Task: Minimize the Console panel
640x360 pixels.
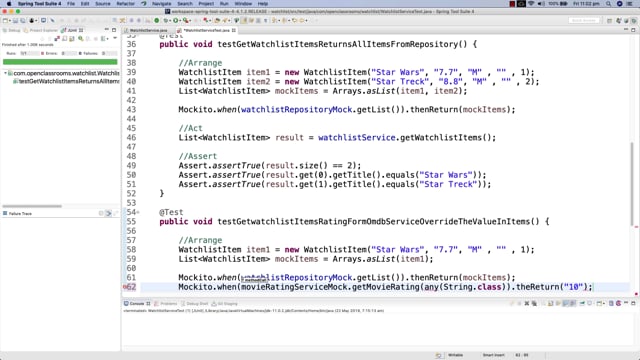Action: pyautogui.click(x=626, y=303)
